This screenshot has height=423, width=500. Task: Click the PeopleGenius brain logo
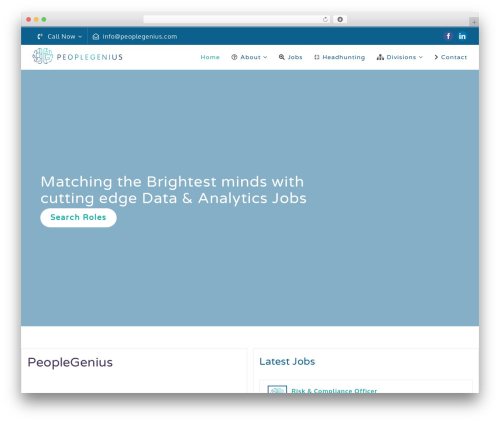coord(43,56)
